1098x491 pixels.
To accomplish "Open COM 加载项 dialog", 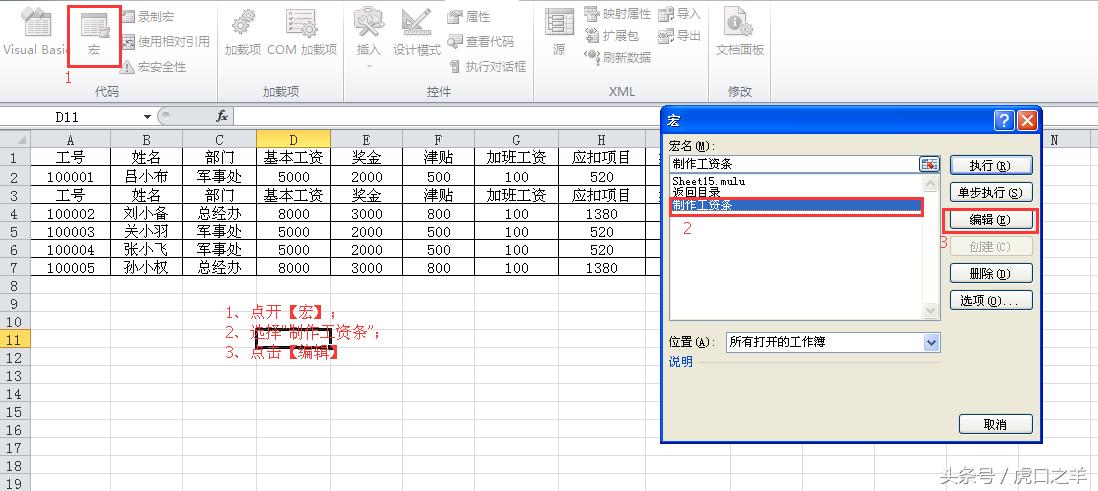I will tap(302, 33).
